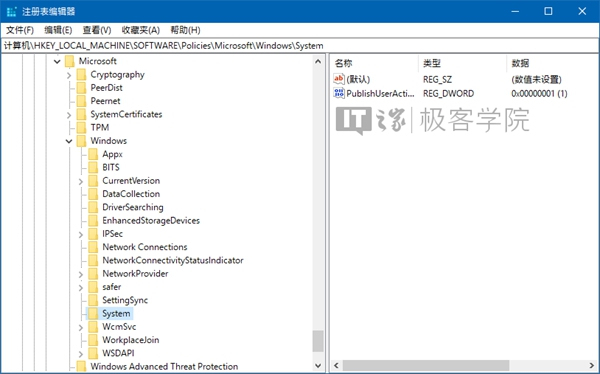
Task: Minimize the Registry Editor window
Action: click(x=515, y=11)
